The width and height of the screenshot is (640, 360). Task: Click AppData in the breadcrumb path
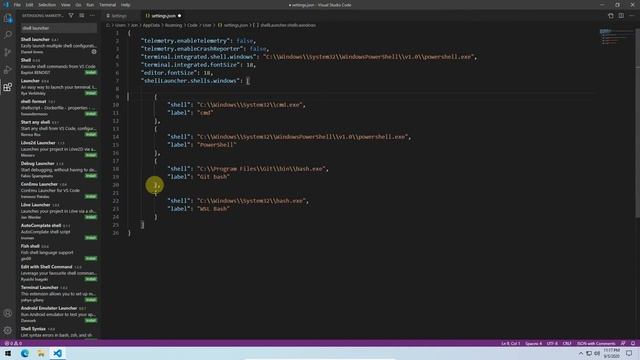click(x=151, y=25)
